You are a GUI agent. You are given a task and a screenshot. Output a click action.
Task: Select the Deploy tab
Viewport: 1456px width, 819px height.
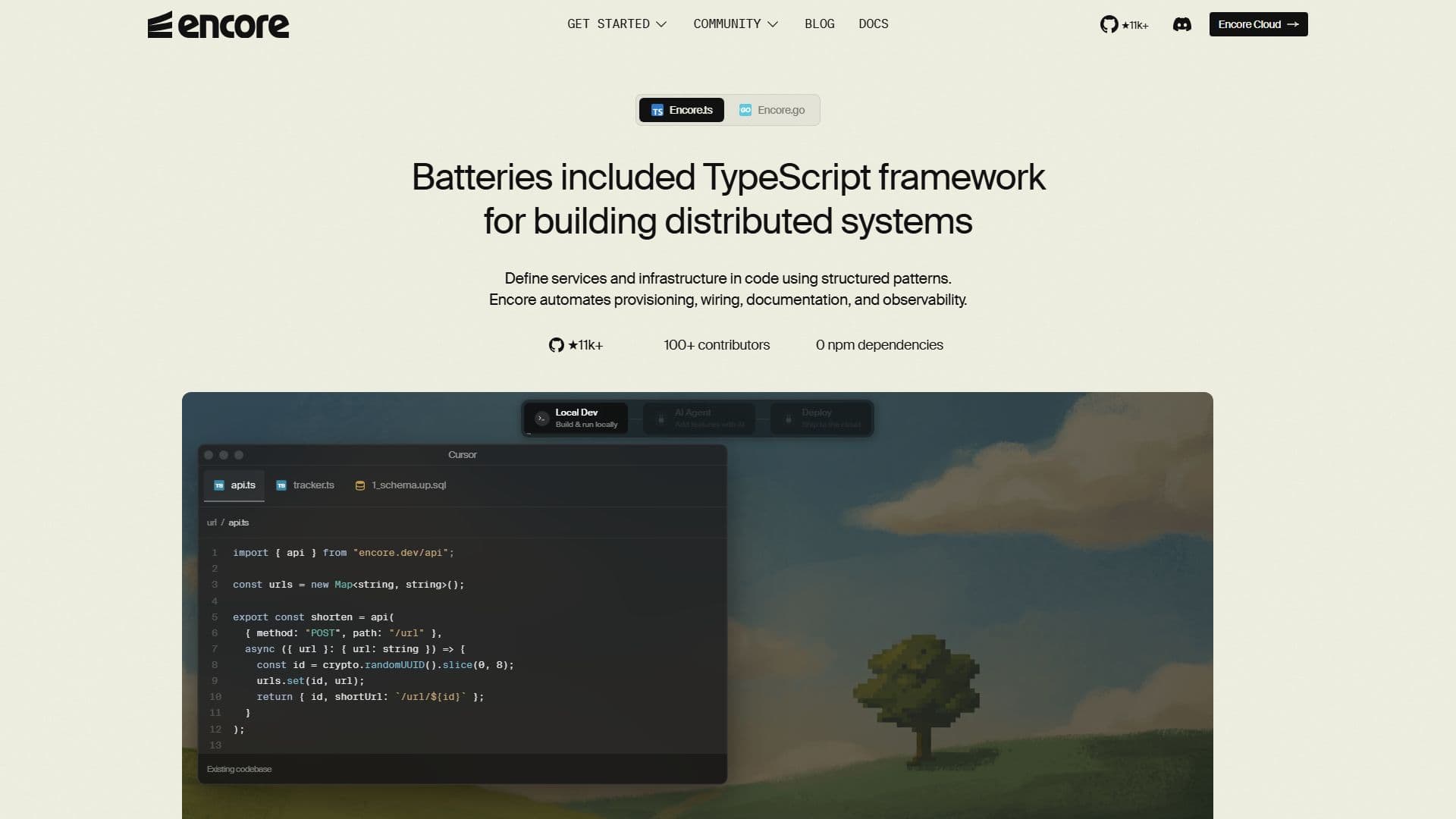coord(821,418)
